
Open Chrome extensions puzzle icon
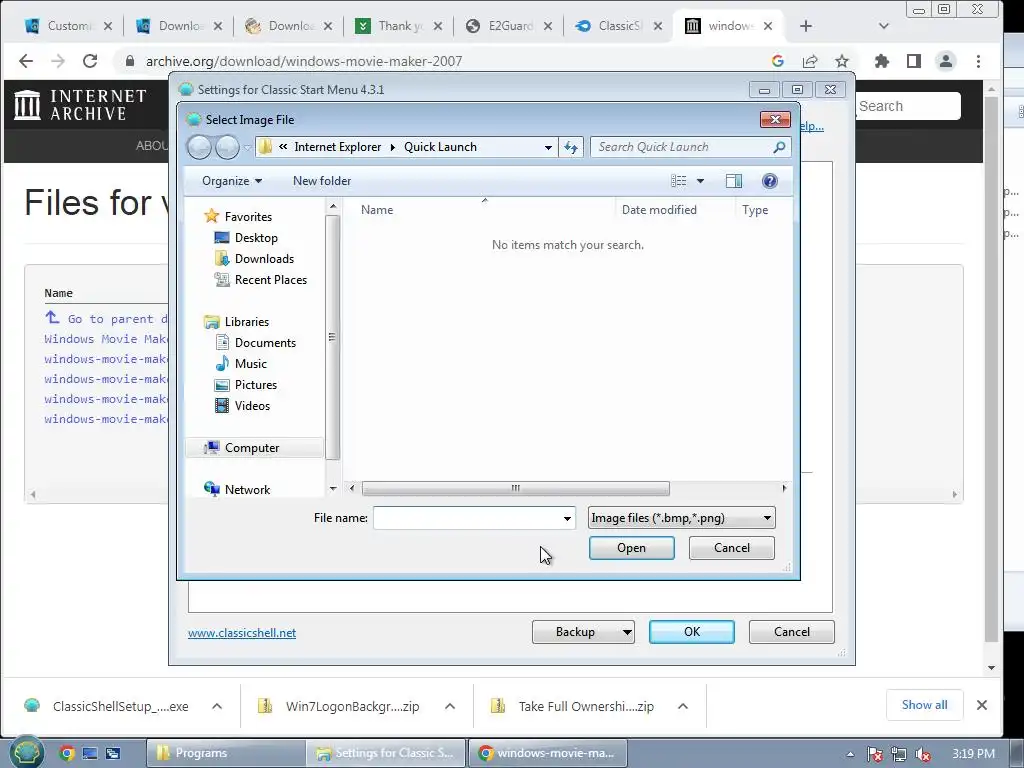[882, 61]
